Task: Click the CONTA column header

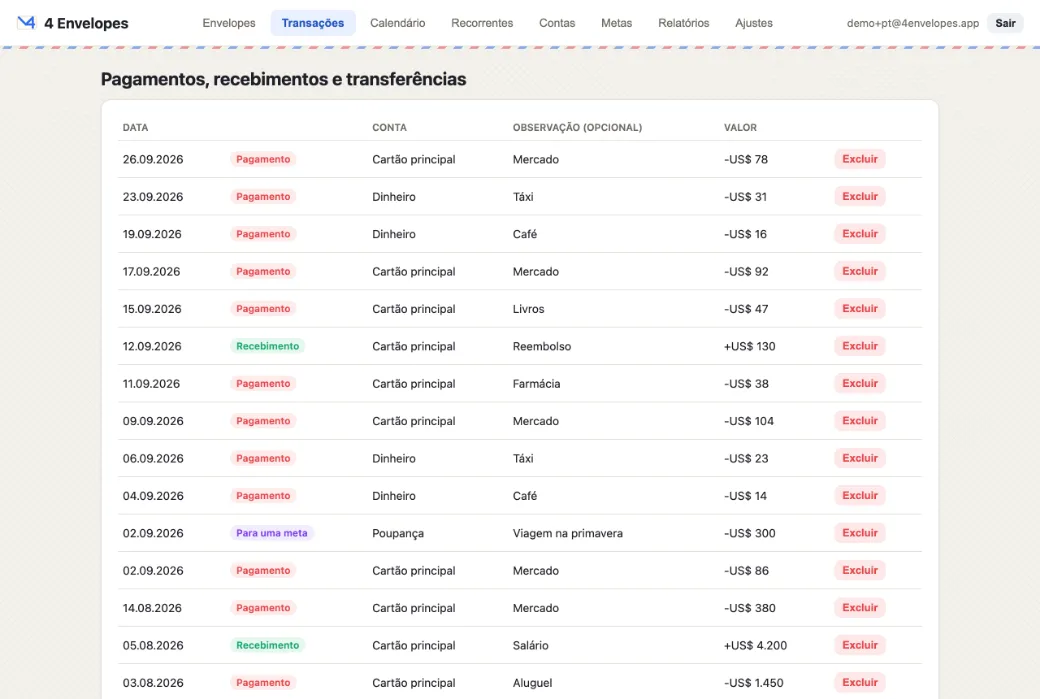Action: click(x=389, y=127)
